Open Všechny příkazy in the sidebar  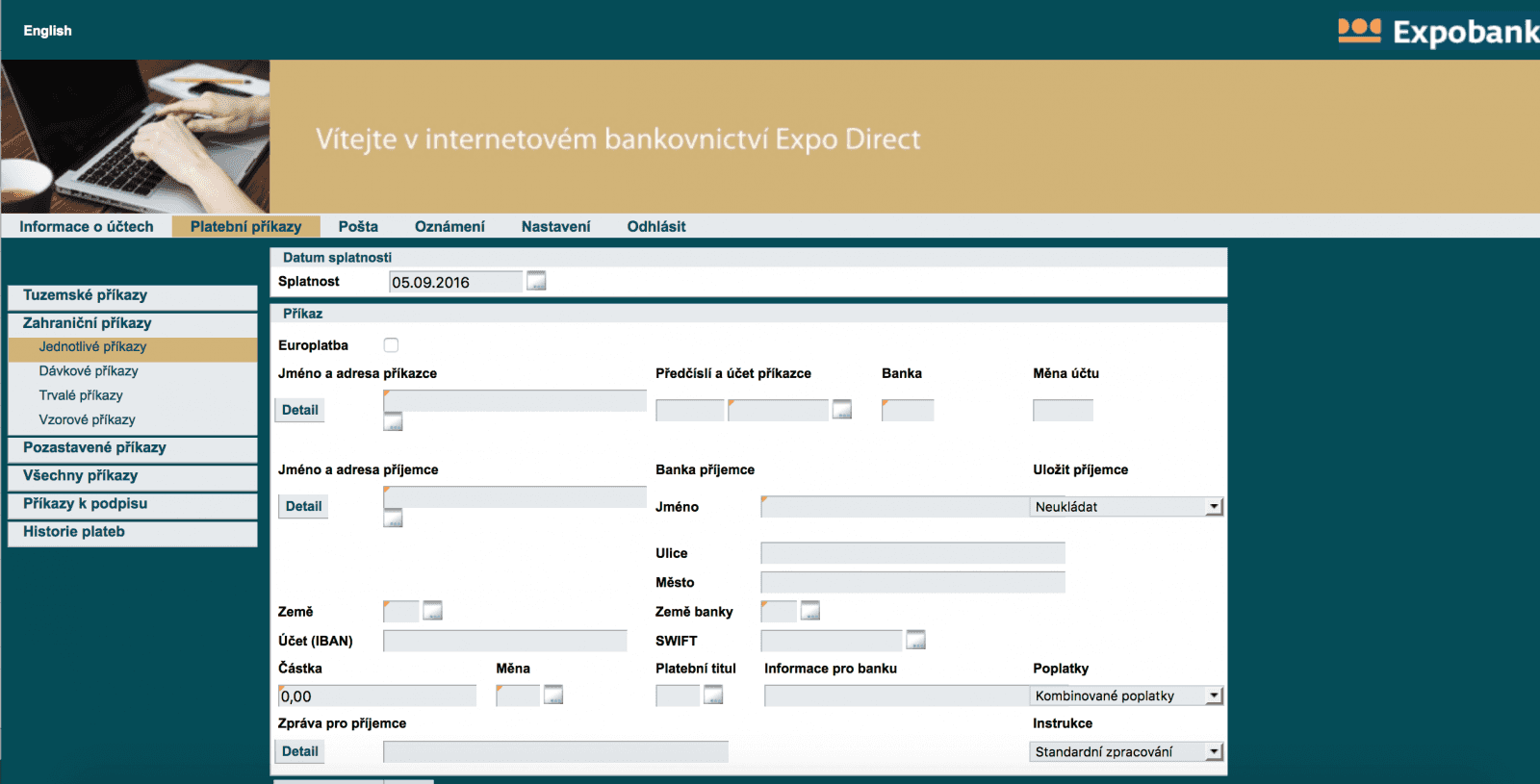tap(133, 476)
